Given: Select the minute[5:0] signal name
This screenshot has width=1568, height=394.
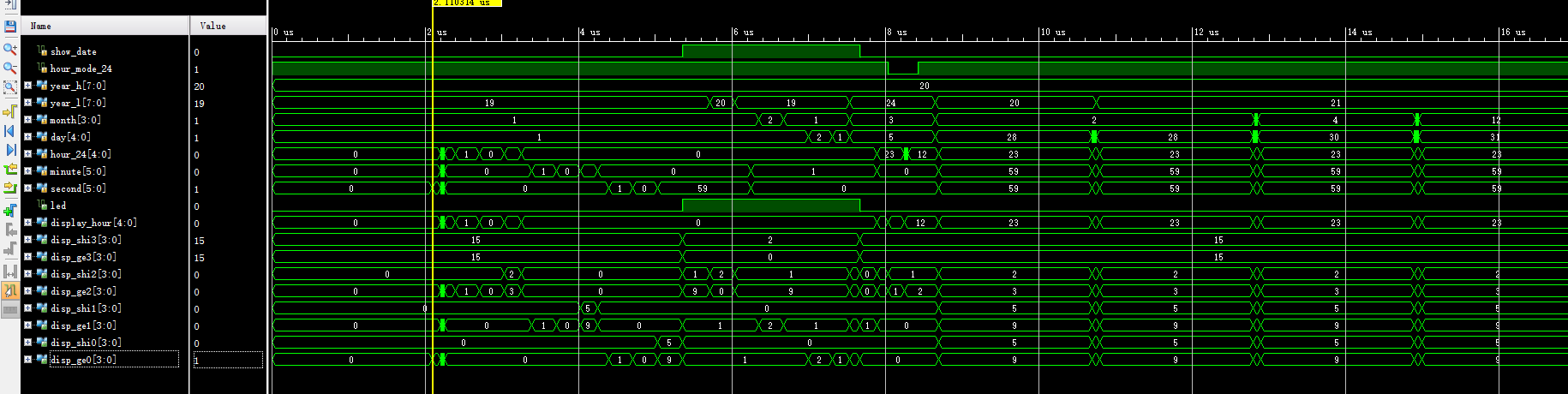Looking at the screenshot, I should [78, 171].
